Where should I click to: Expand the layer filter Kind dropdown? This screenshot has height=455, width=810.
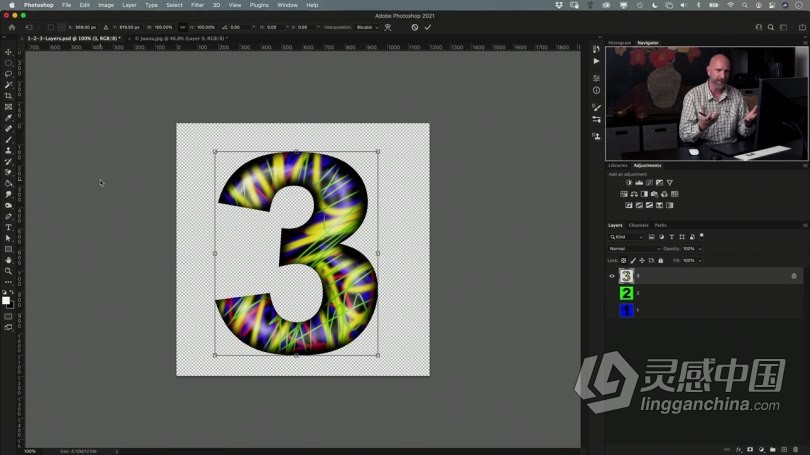[x=627, y=236]
